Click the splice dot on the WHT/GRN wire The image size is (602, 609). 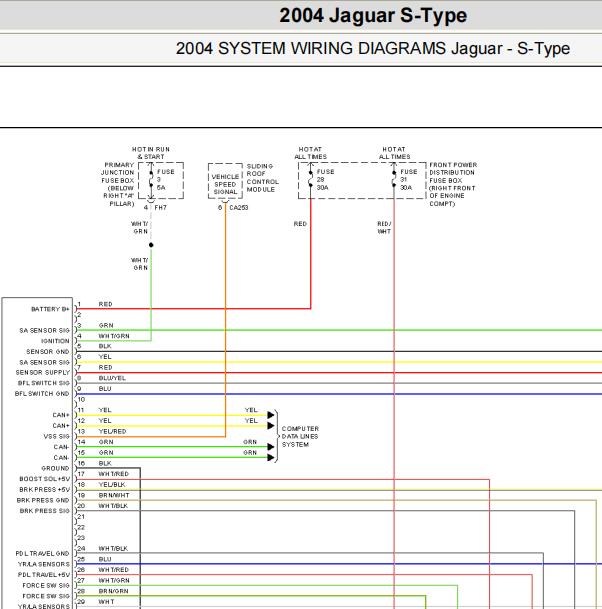pyautogui.click(x=151, y=245)
